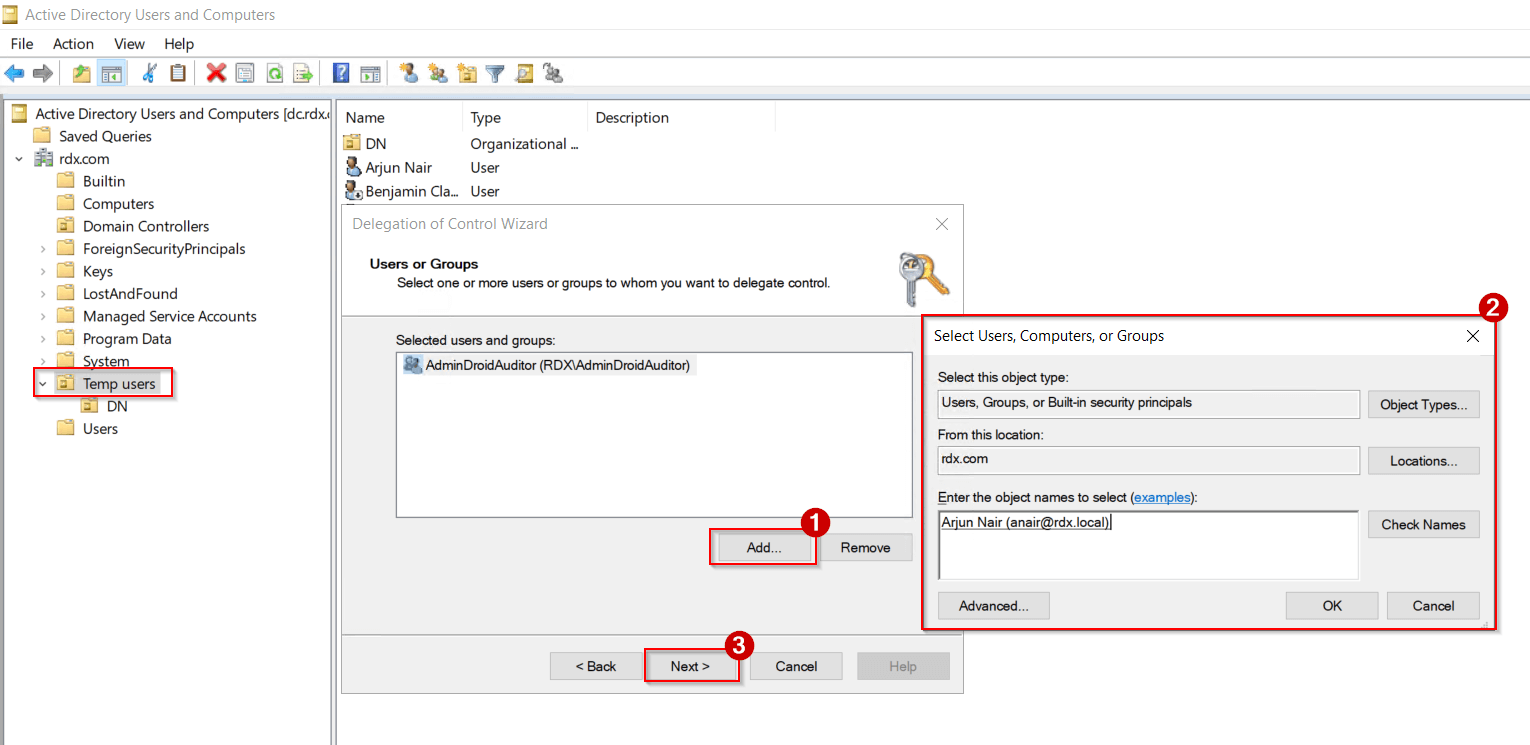Open the Help icon in the toolbar
This screenshot has height=745, width=1530.
tap(339, 72)
